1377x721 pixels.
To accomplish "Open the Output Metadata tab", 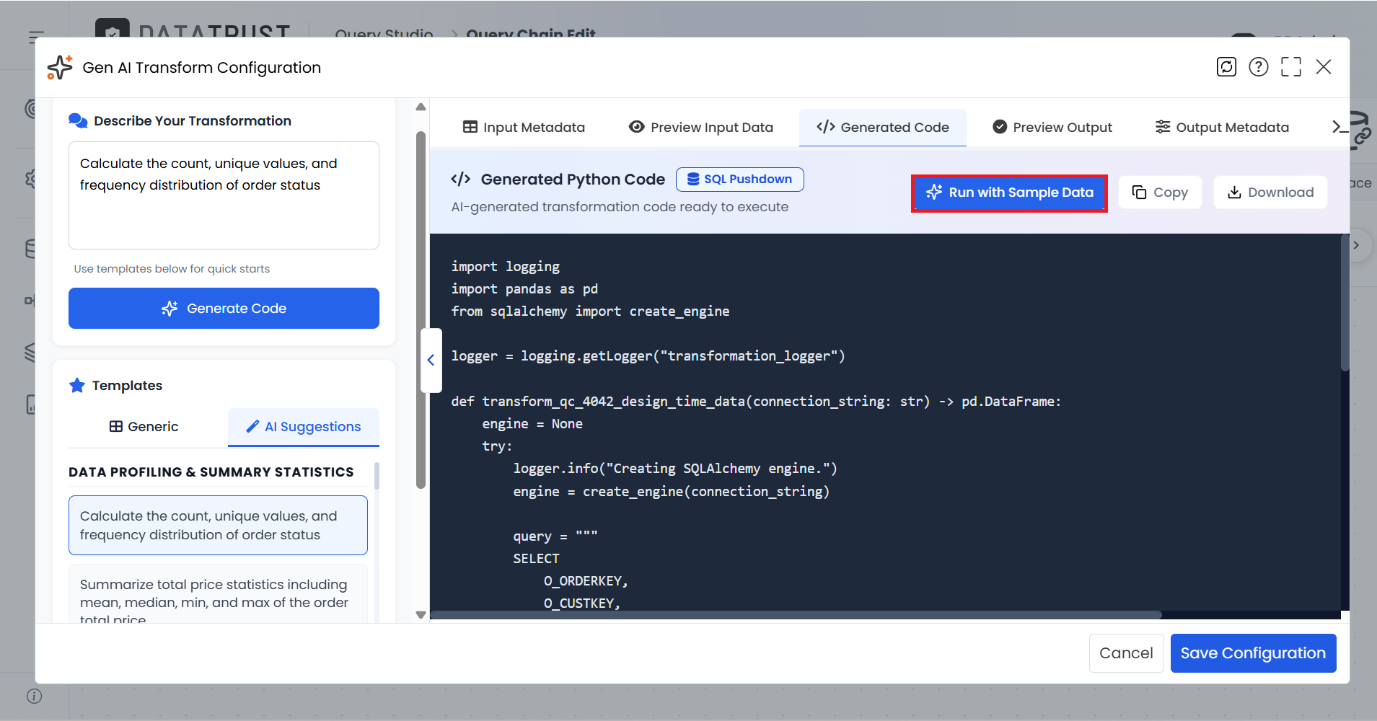I will pyautogui.click(x=1222, y=127).
